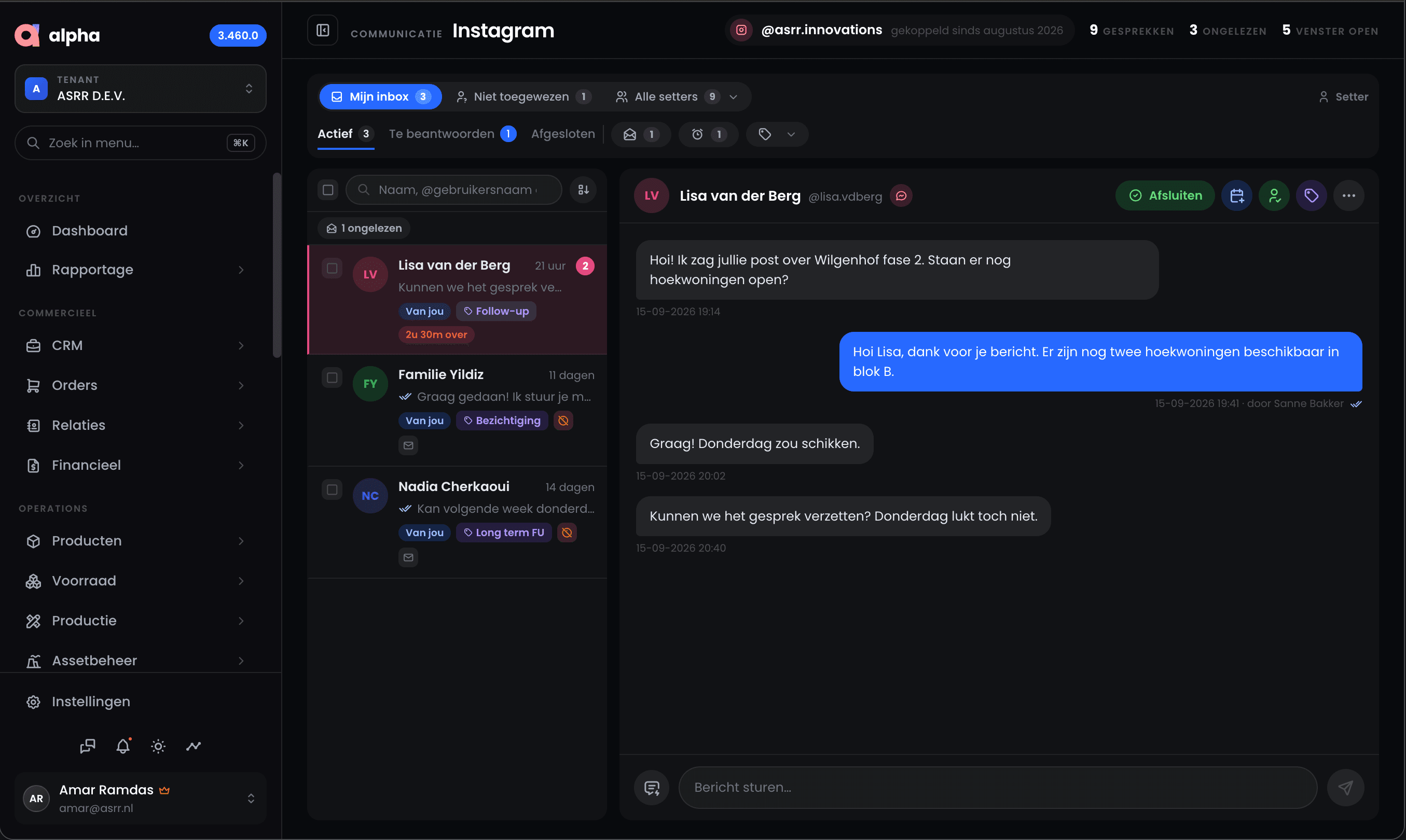Click version badge 3.460.0
Screen dimensions: 1406x840
tap(238, 35)
